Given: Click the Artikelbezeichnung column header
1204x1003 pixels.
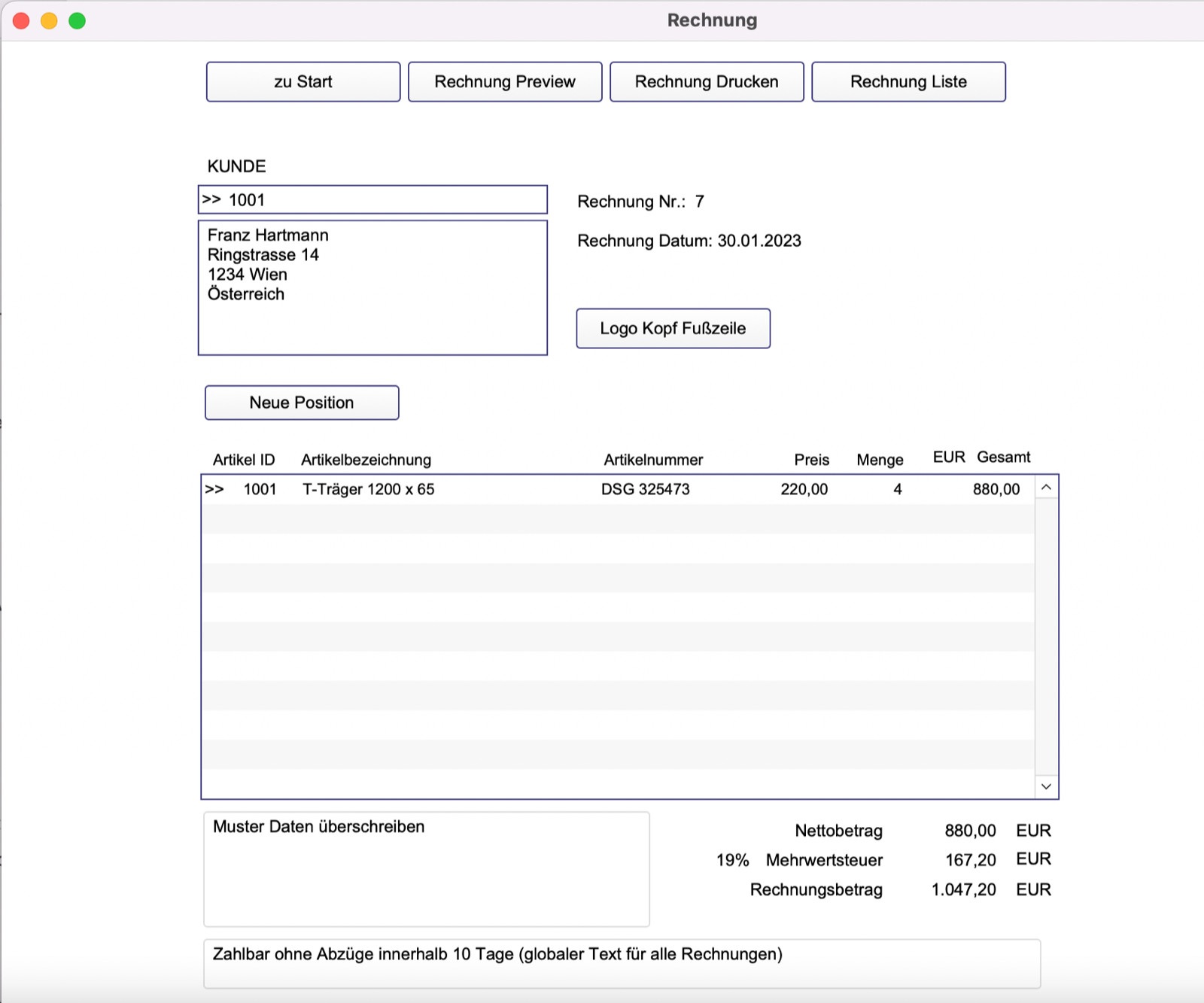Looking at the screenshot, I should click(x=366, y=460).
